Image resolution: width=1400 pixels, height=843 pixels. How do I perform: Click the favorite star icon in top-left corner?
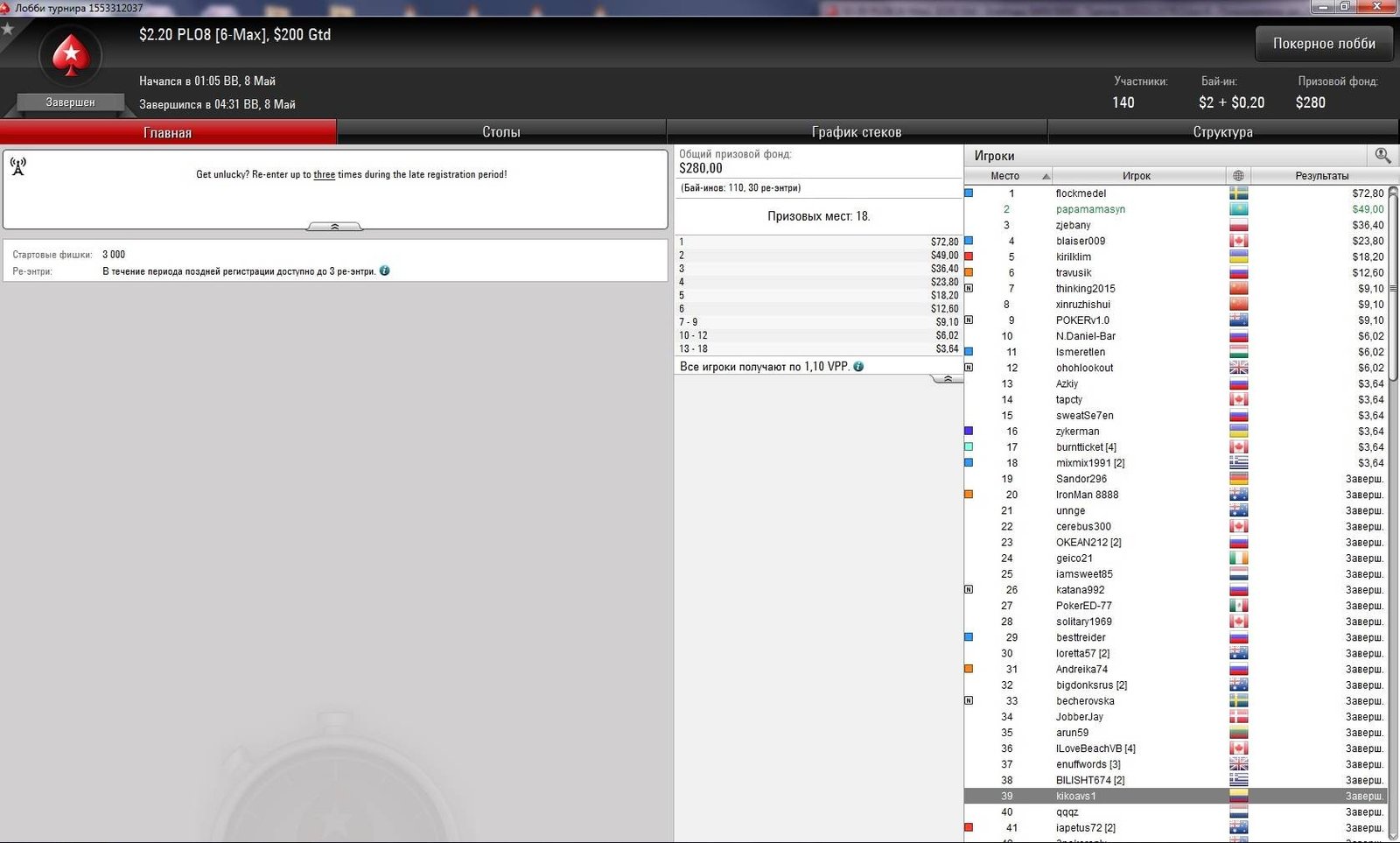tap(8, 29)
